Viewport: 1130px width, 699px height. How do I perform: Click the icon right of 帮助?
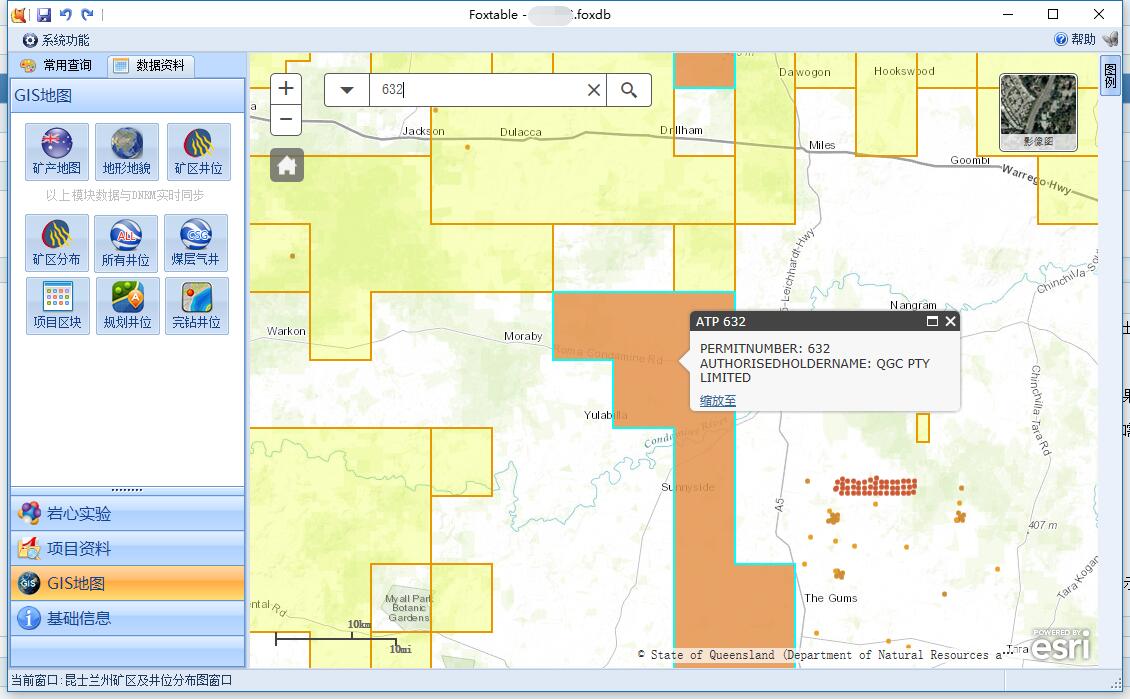tap(1111, 40)
